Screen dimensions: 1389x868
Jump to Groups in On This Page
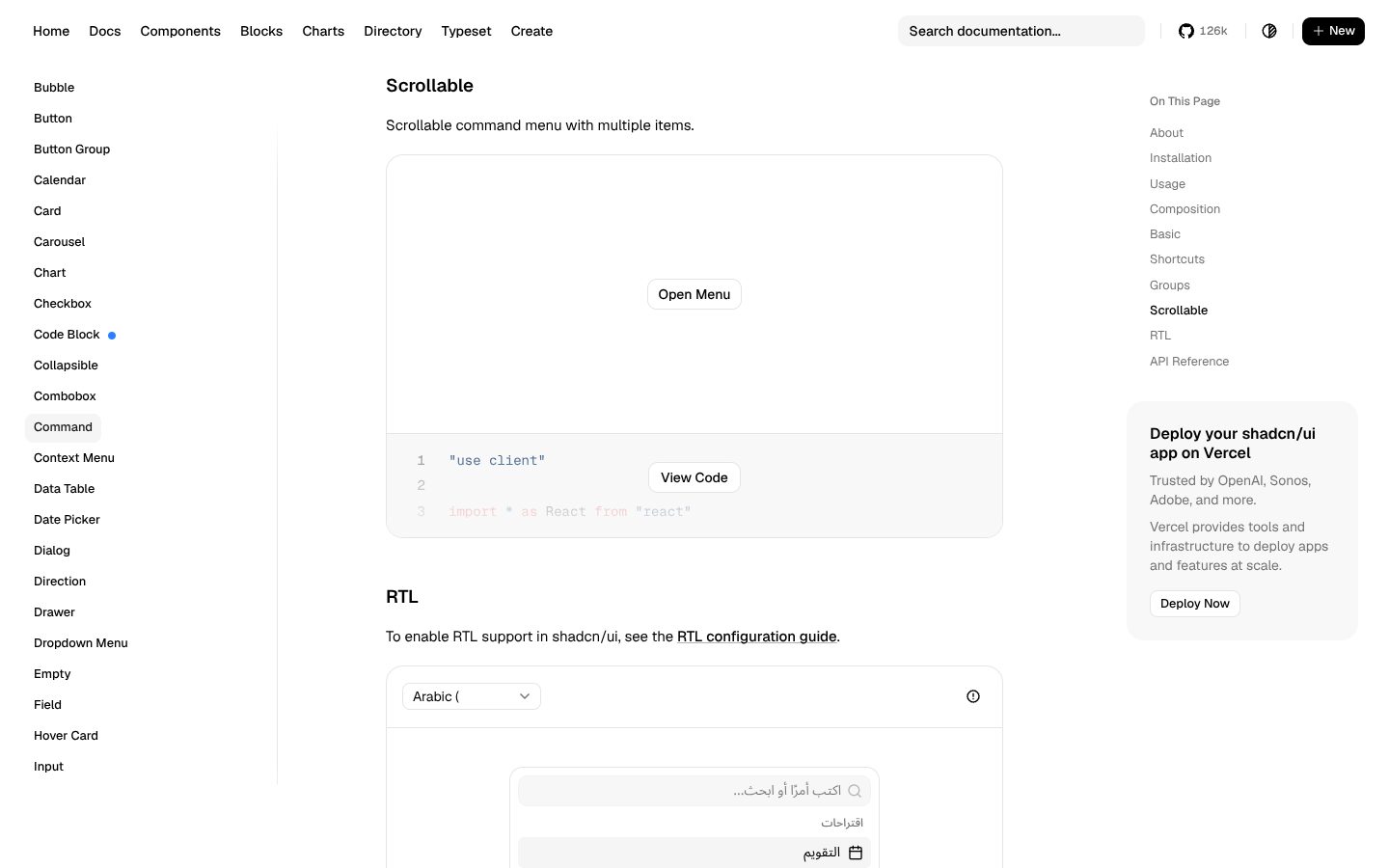click(1170, 285)
